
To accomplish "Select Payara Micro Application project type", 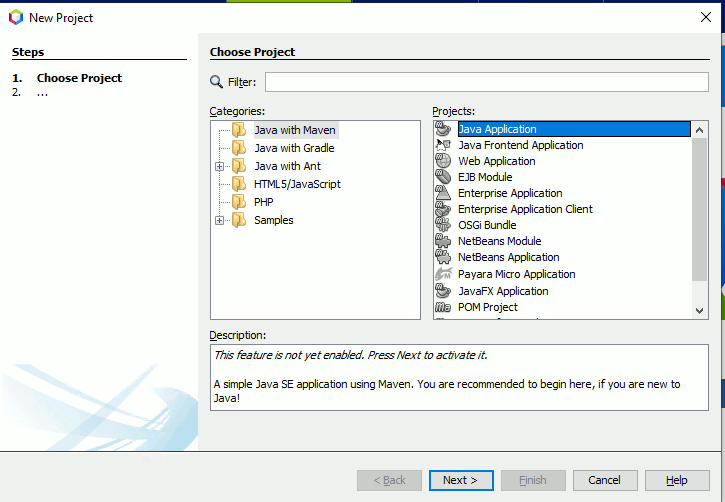I will click(x=516, y=274).
